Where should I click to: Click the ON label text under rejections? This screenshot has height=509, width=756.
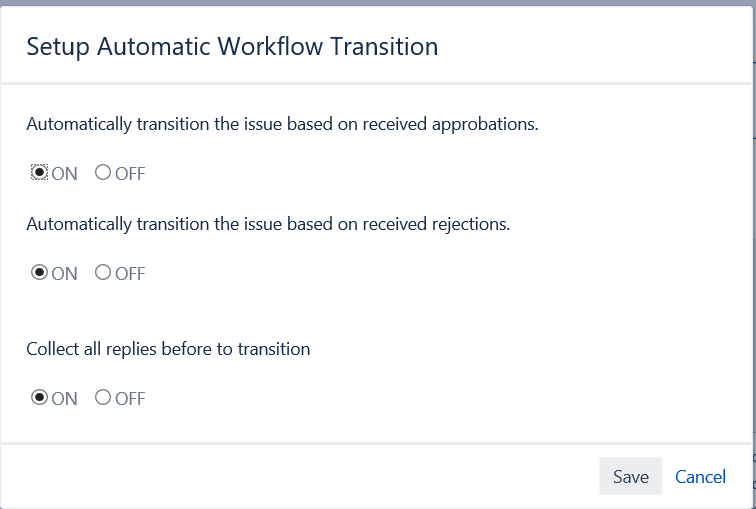(x=64, y=274)
